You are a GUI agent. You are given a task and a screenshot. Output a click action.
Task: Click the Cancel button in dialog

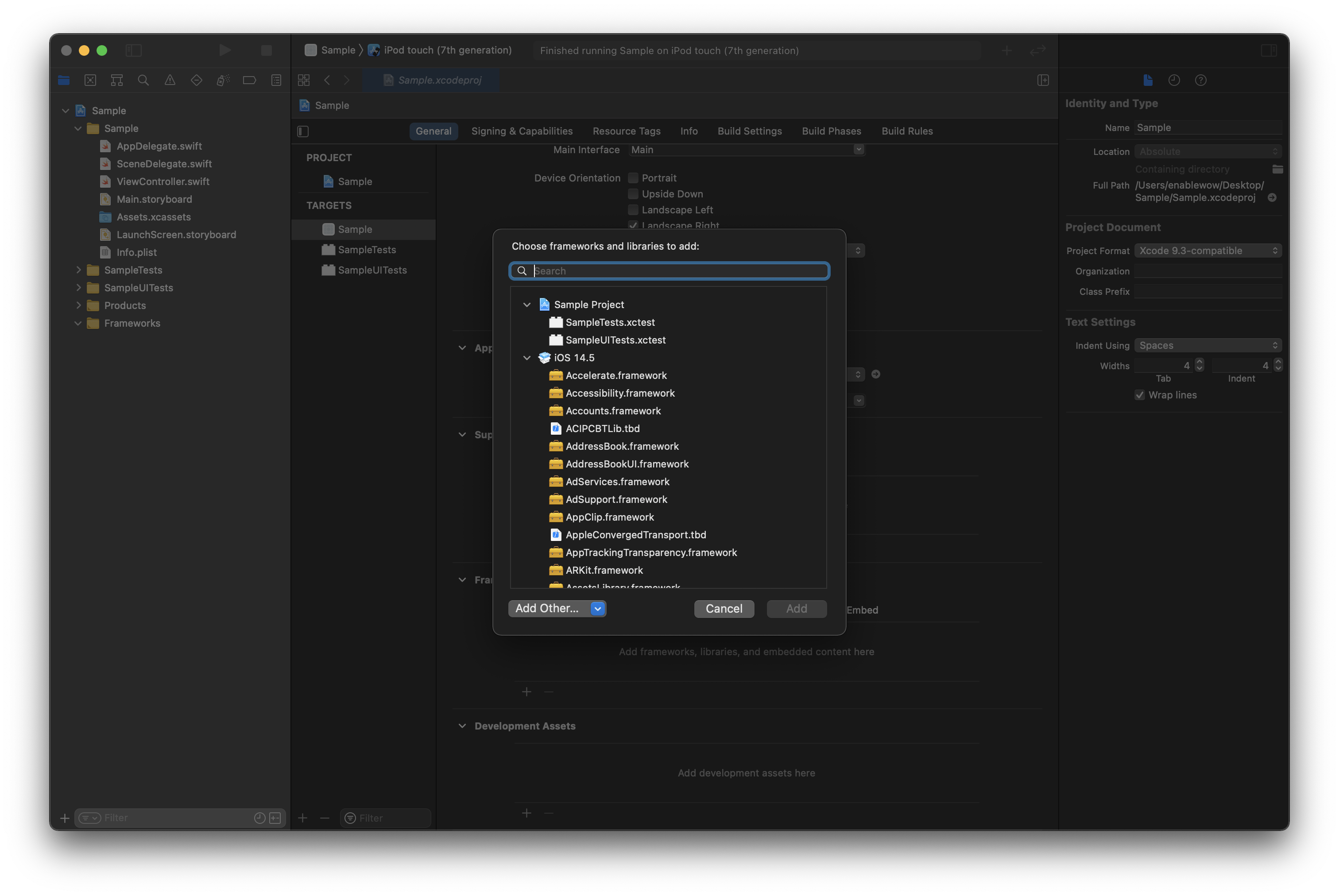(x=724, y=609)
